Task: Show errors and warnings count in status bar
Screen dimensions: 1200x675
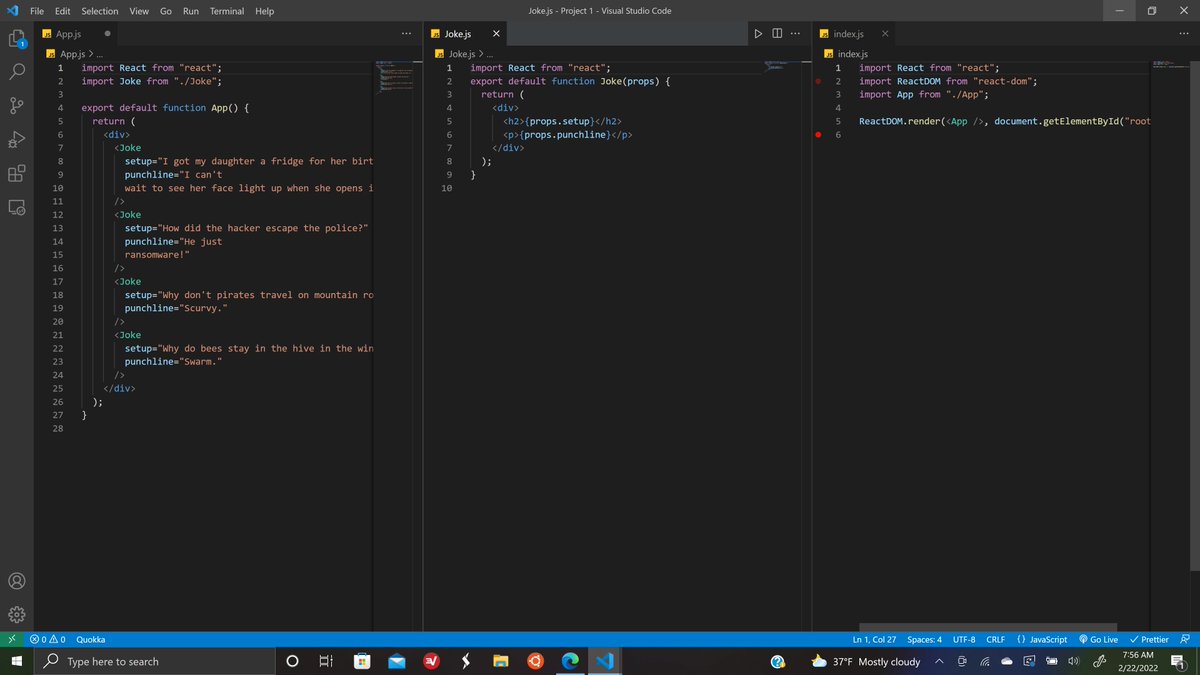Action: 48,639
